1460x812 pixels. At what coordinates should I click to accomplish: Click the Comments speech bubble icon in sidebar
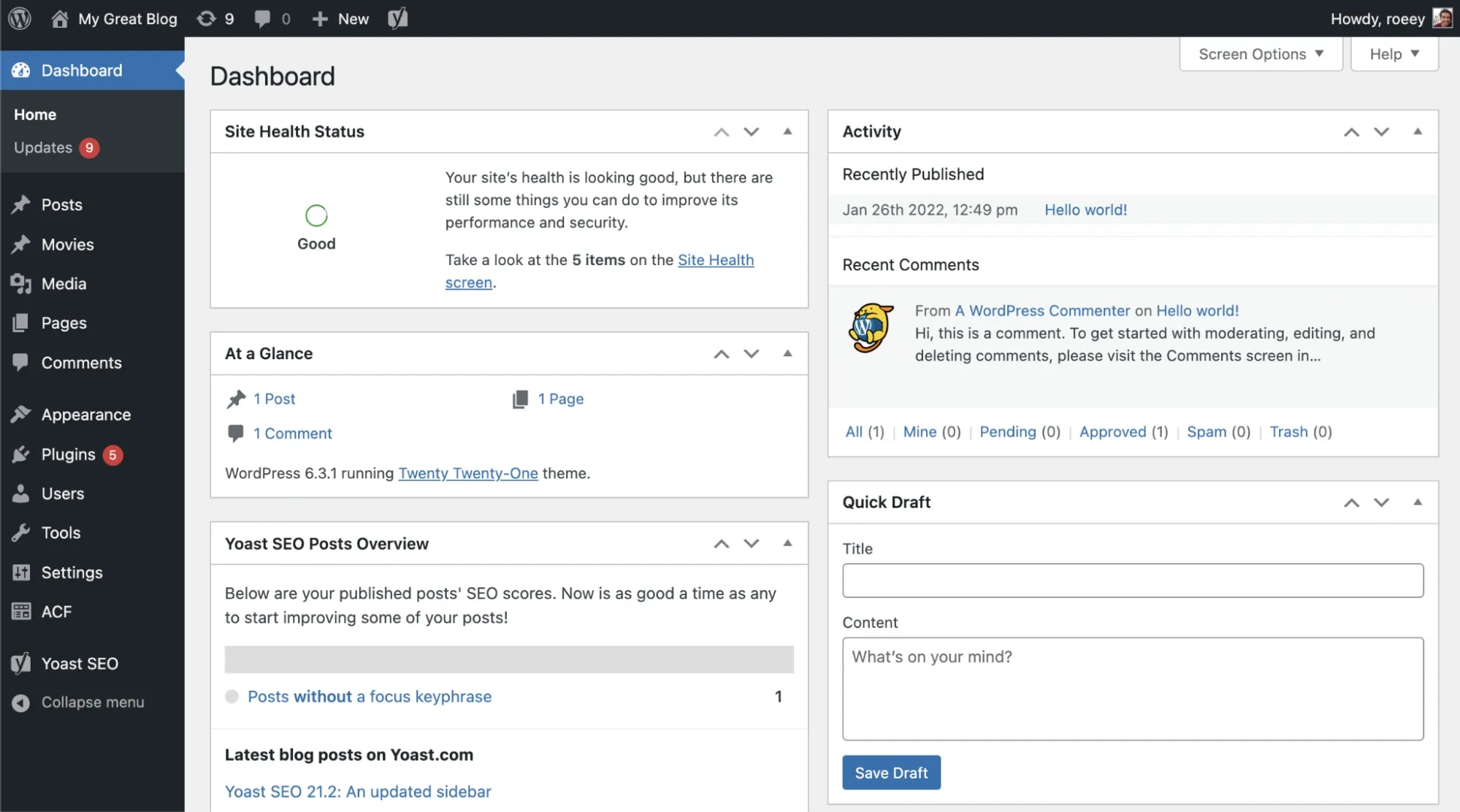[x=20, y=362]
